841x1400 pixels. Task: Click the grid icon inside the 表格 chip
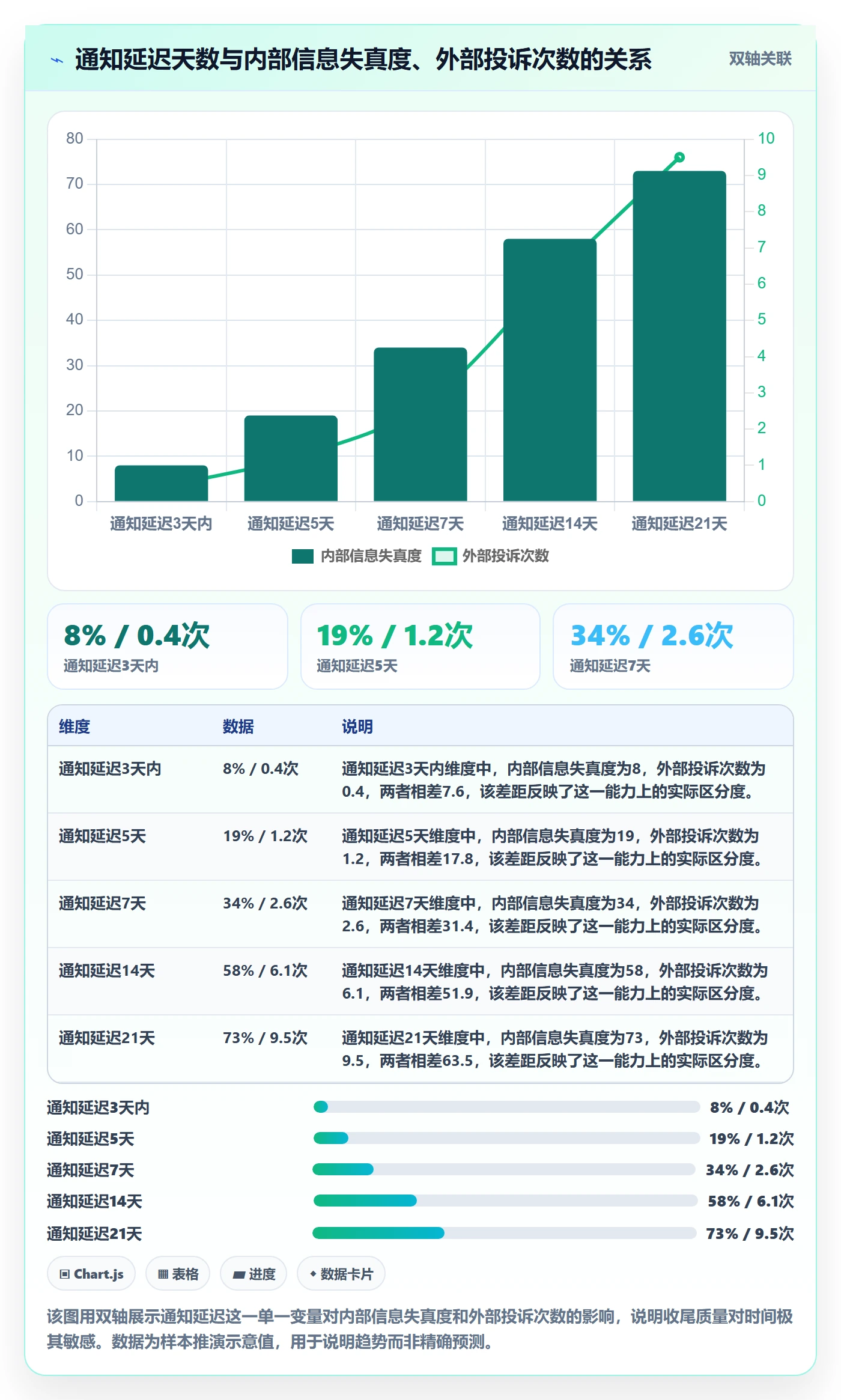pyautogui.click(x=163, y=1274)
